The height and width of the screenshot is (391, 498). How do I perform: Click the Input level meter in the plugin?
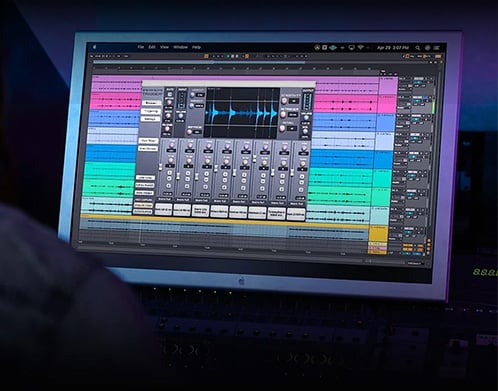(182, 100)
